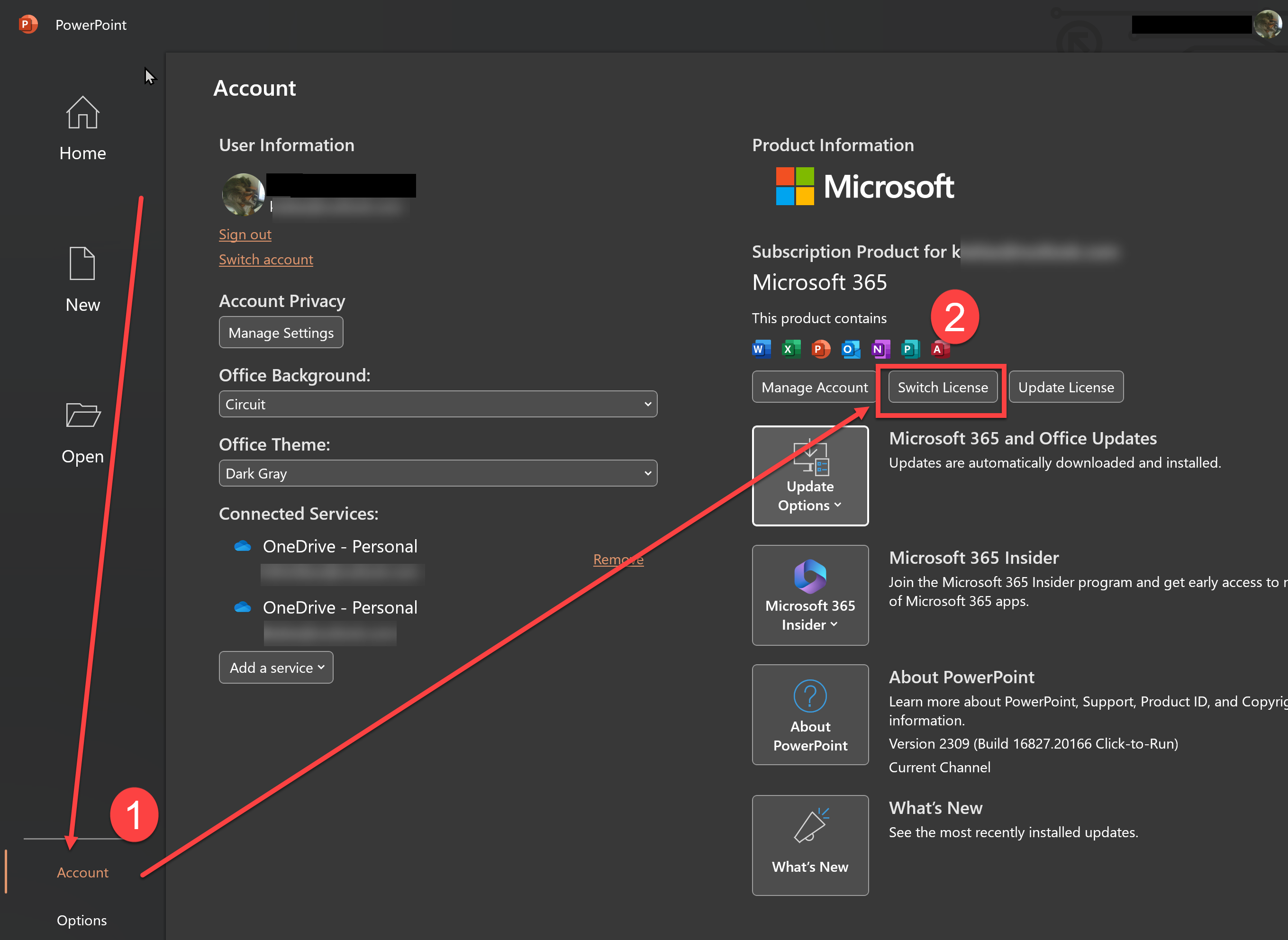This screenshot has height=940, width=1288.
Task: Open the About PowerPoint button
Action: tap(810, 714)
